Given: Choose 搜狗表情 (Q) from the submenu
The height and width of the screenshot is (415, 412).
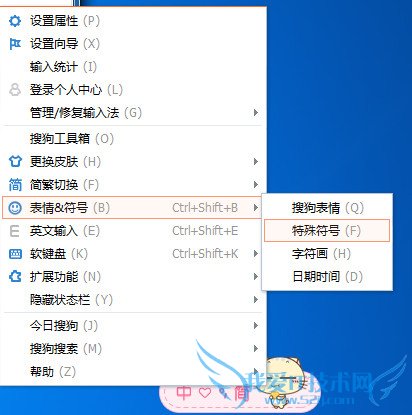Looking at the screenshot, I should pyautogui.click(x=327, y=208).
